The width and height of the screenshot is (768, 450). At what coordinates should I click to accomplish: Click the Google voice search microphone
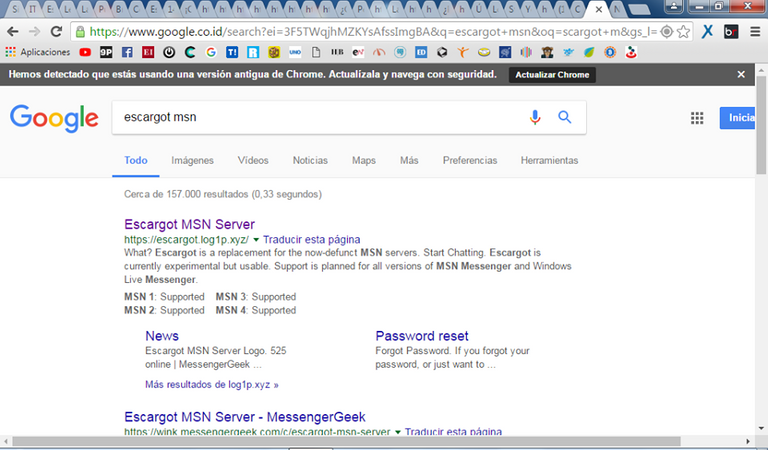[535, 117]
